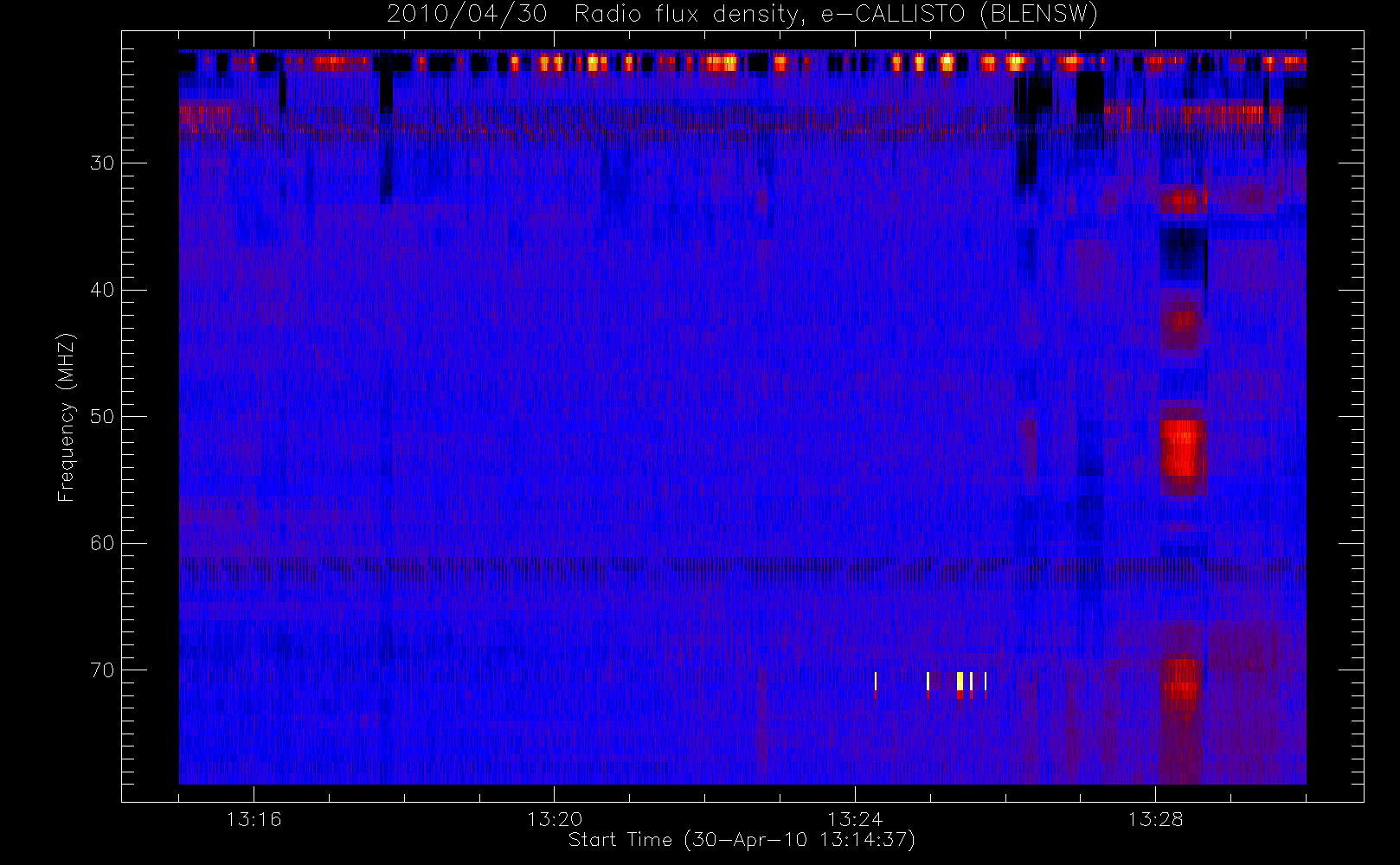Viewport: 1400px width, 865px height.
Task: Click the plot title "2010/04/30 Radio flux density, e-CALLISTO (BLENSW)"
Action: click(742, 15)
